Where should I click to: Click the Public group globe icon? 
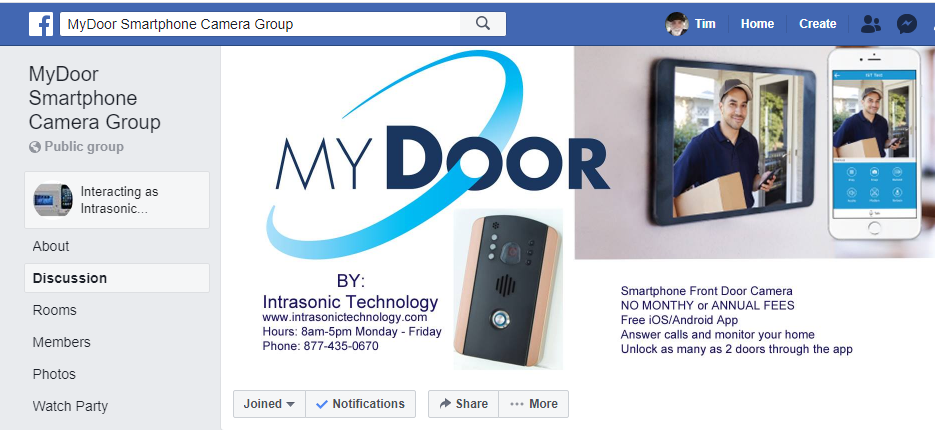(x=35, y=147)
